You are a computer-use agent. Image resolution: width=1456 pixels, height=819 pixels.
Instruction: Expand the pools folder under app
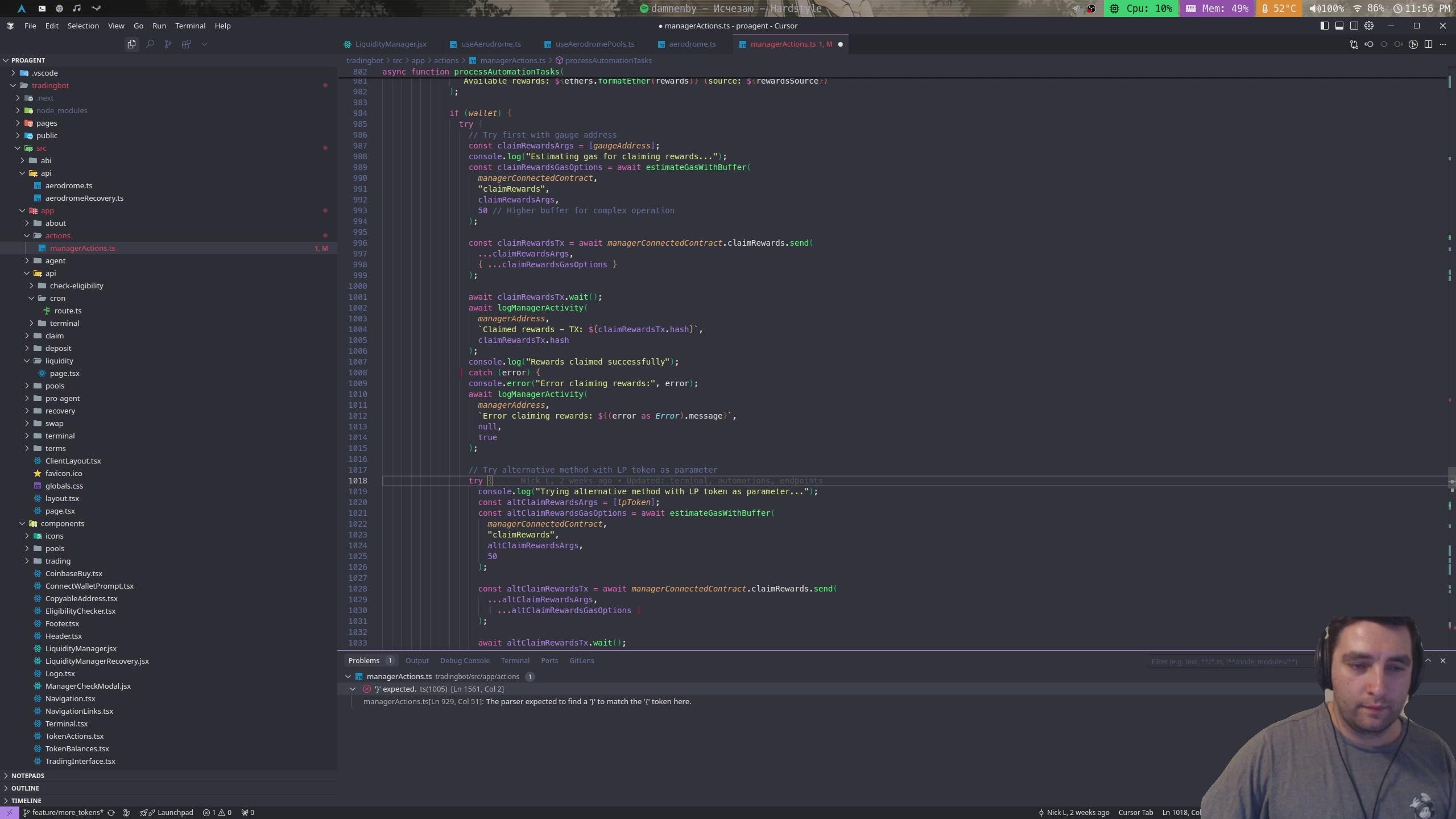pyautogui.click(x=168, y=386)
